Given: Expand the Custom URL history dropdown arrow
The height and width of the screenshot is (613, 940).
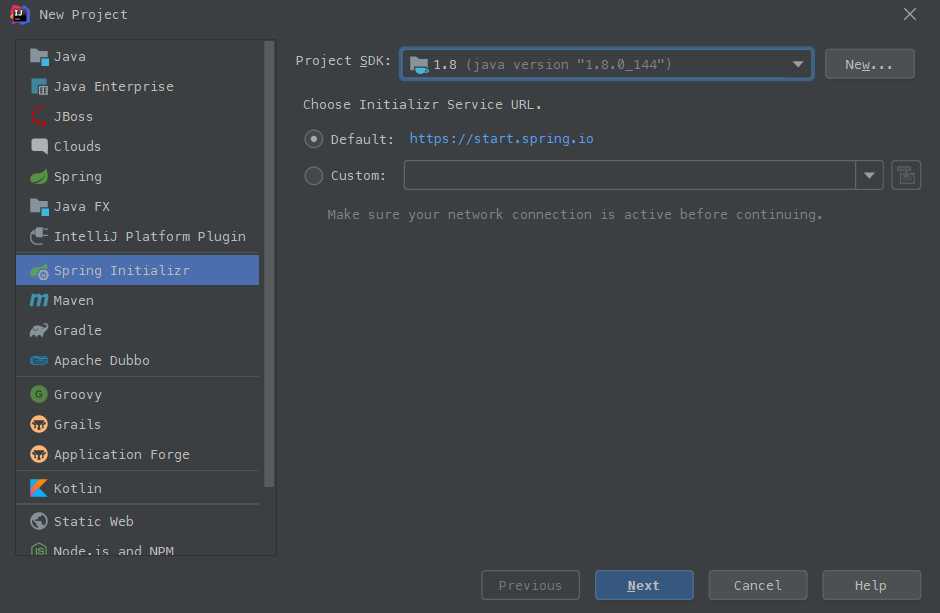Looking at the screenshot, I should click(869, 175).
